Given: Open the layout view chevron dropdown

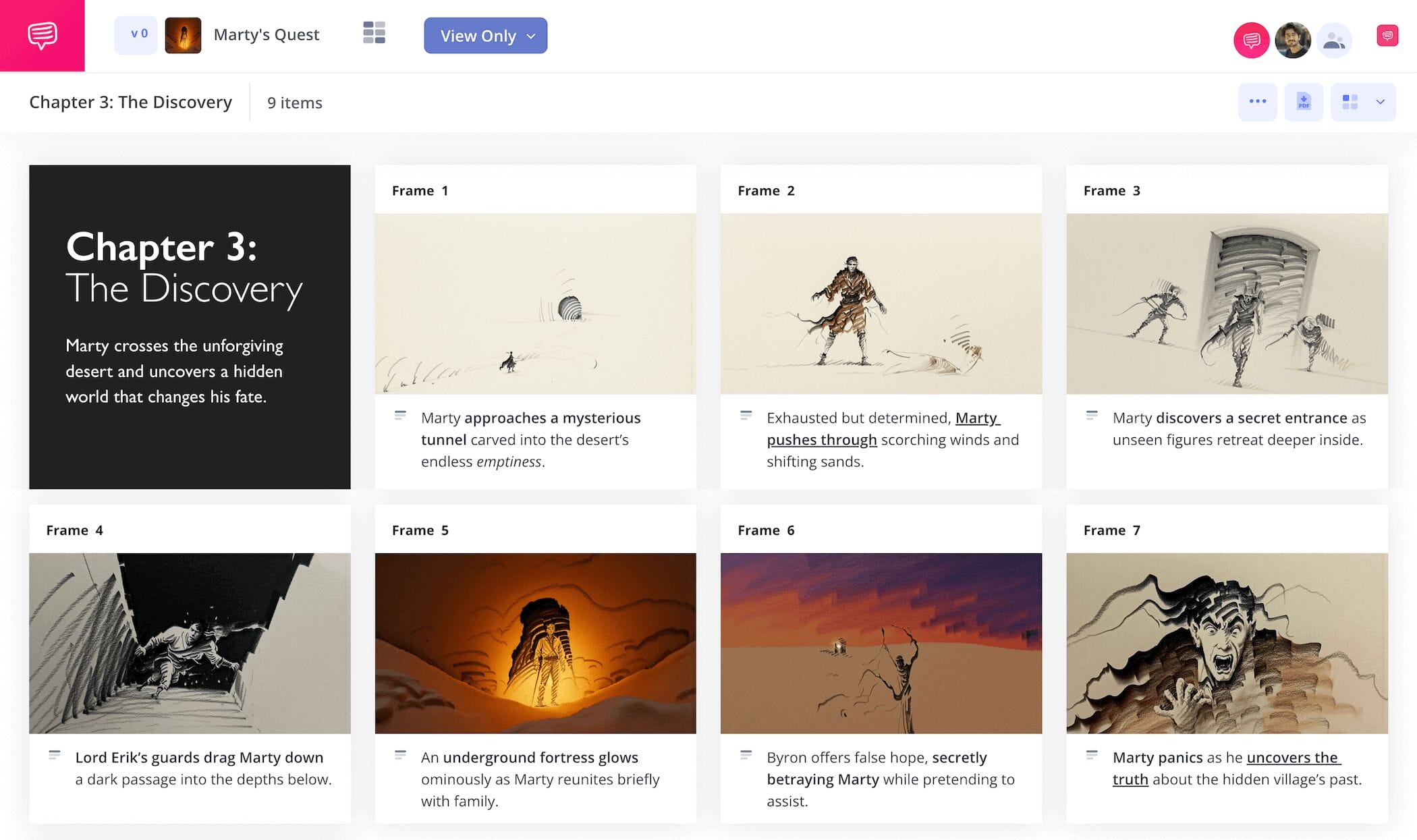Looking at the screenshot, I should click(1381, 101).
